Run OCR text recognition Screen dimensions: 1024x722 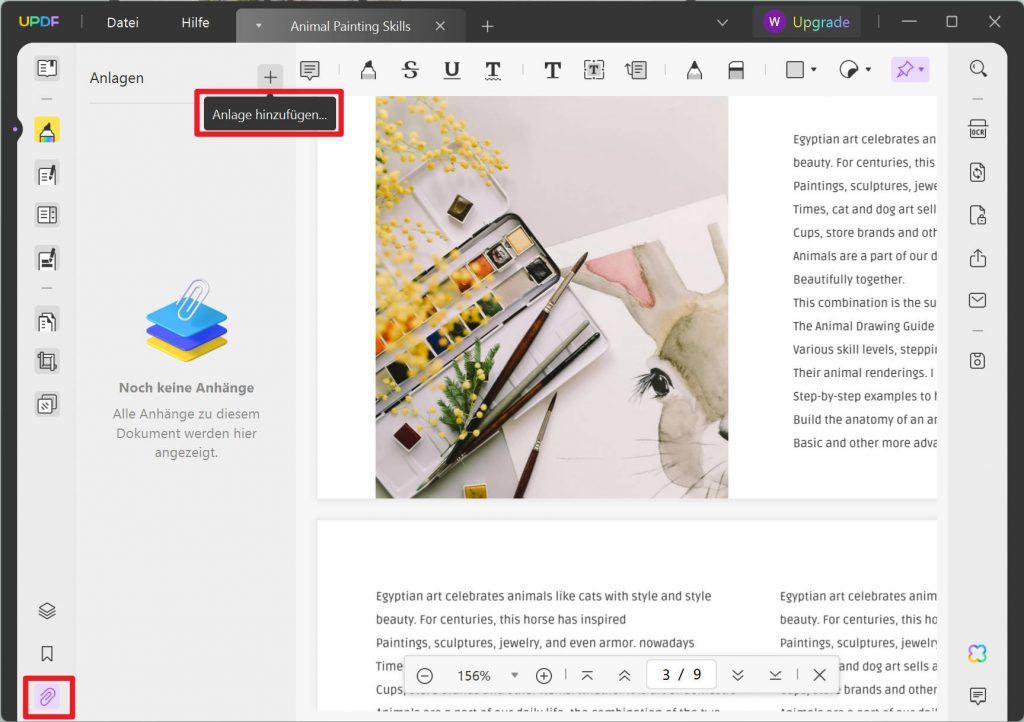978,129
